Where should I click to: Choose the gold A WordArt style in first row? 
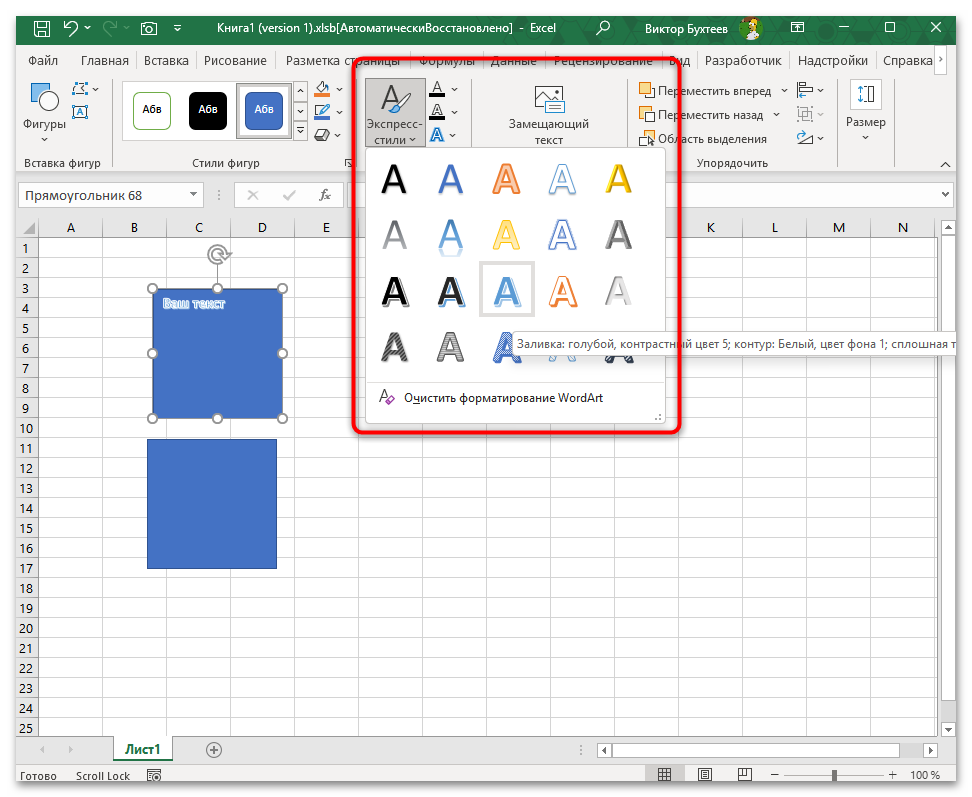coord(619,180)
